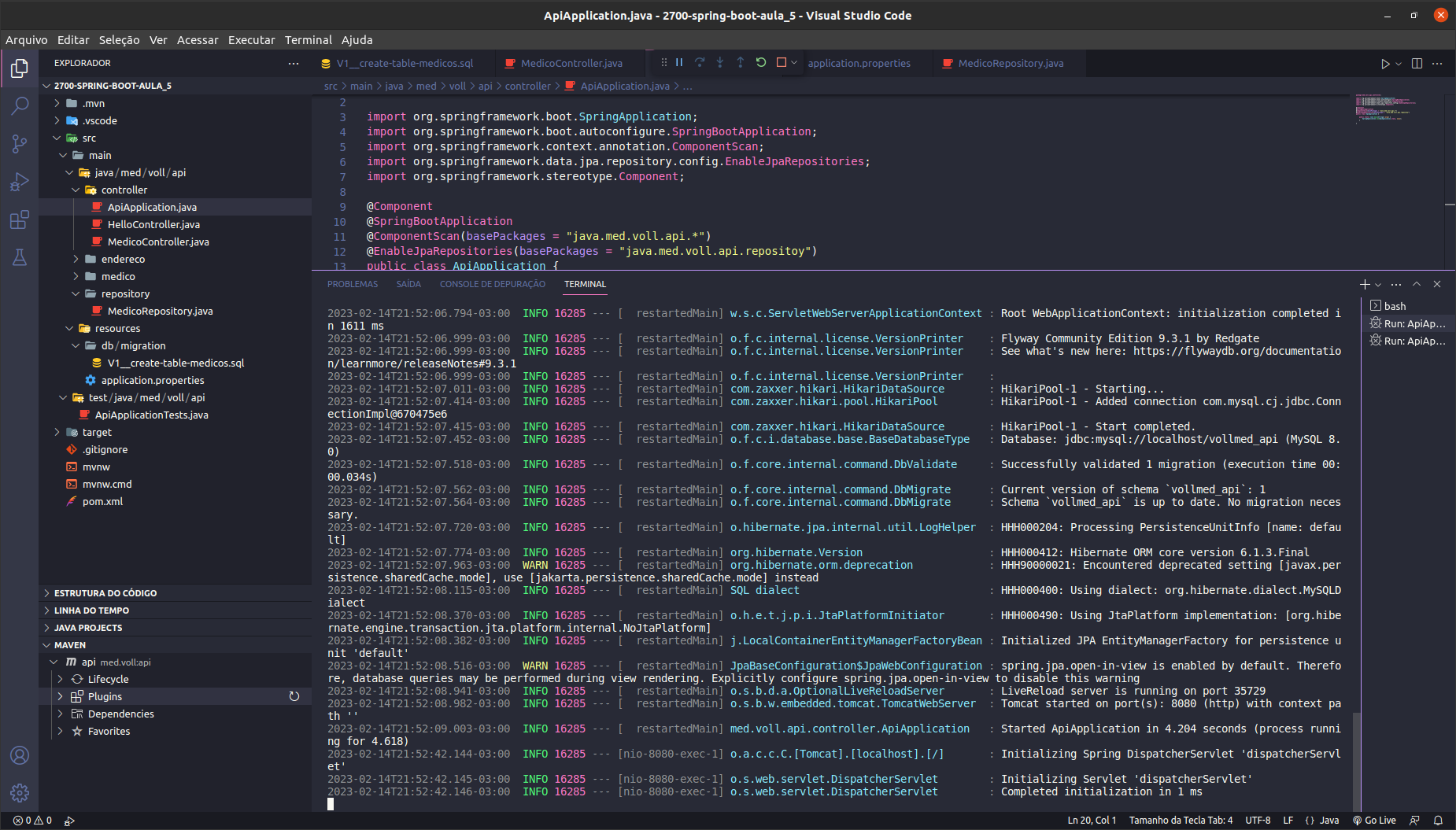Switch to CONSOLE DE DEPURAÇÃO tab
The width and height of the screenshot is (1456, 830).
[x=493, y=284]
